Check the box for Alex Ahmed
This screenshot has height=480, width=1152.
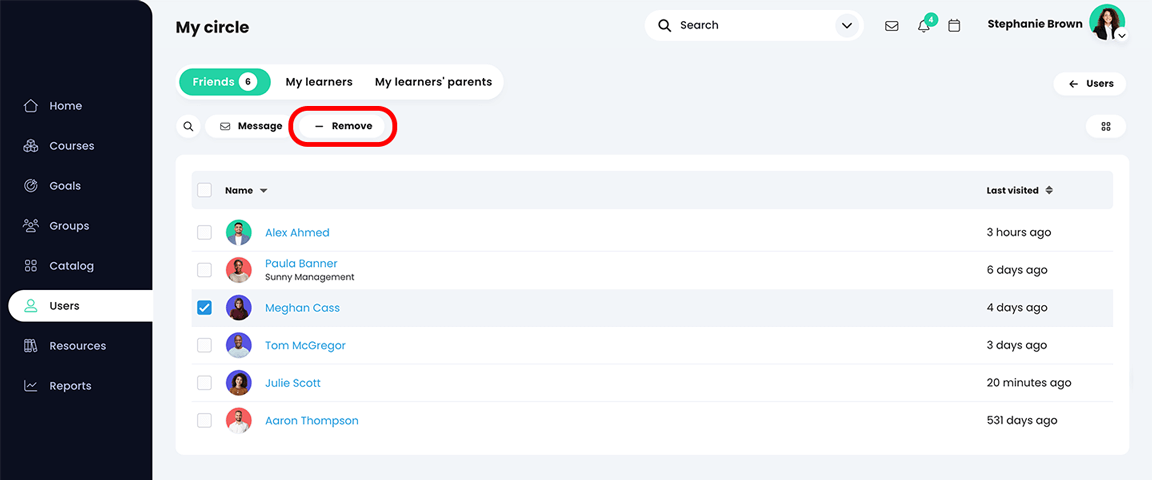[x=204, y=233]
